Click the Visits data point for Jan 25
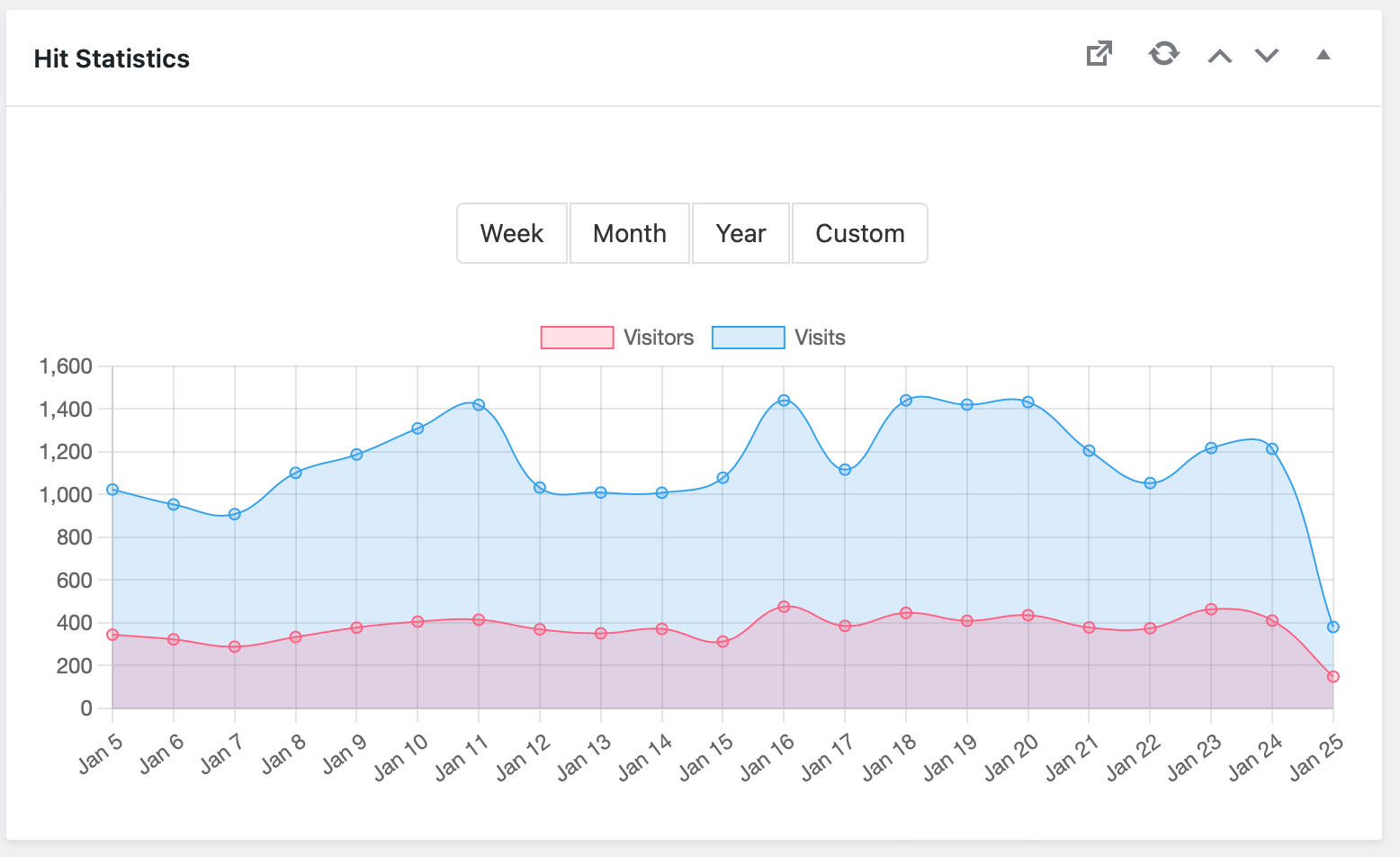The image size is (1400, 857). click(1333, 627)
